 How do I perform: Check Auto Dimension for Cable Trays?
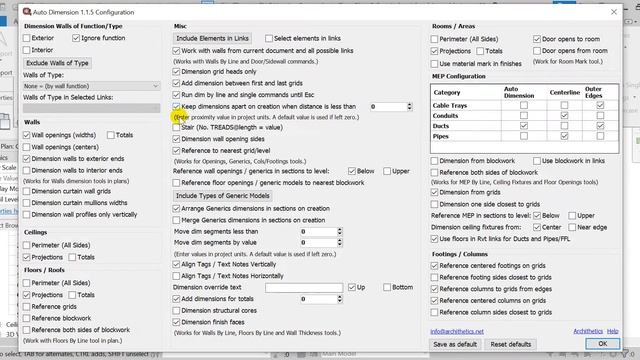(x=524, y=105)
